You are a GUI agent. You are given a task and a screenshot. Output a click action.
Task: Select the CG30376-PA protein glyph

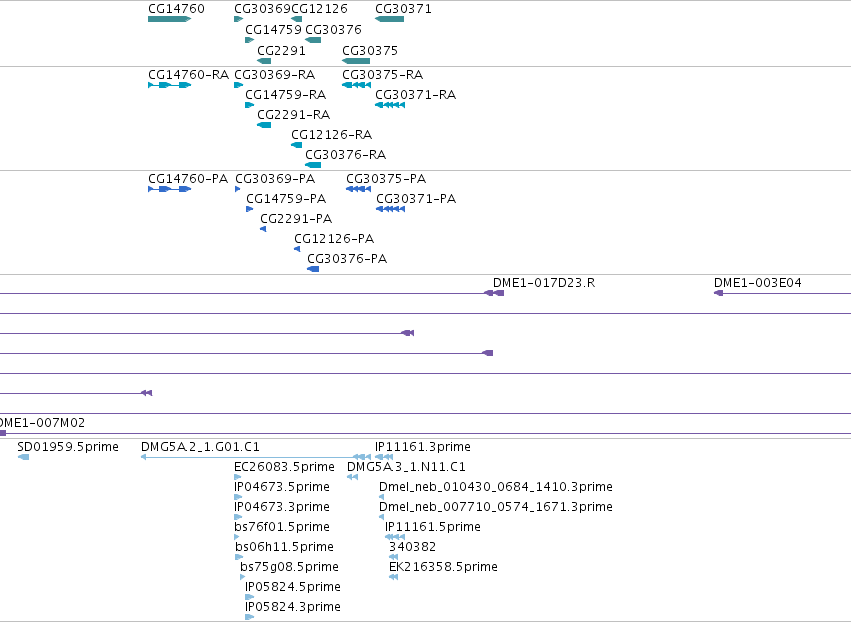(313, 269)
